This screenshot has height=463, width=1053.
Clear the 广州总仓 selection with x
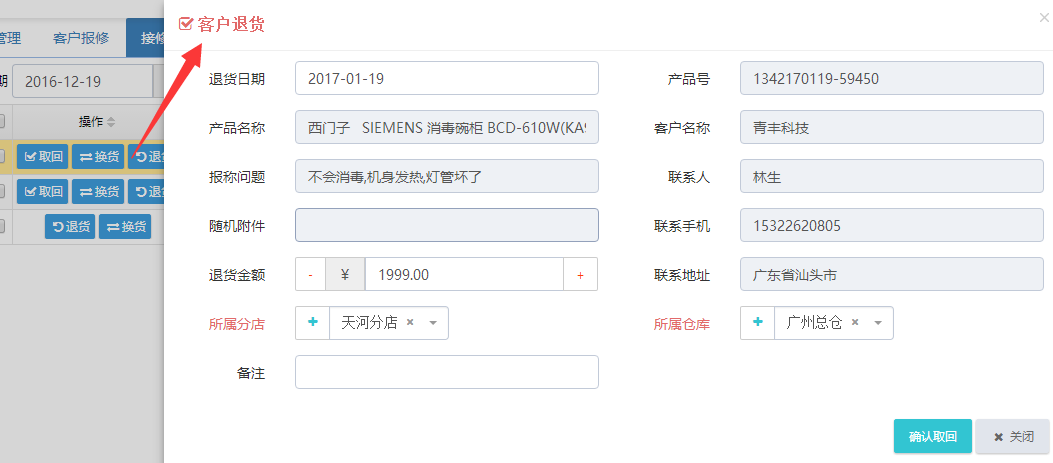click(x=855, y=323)
